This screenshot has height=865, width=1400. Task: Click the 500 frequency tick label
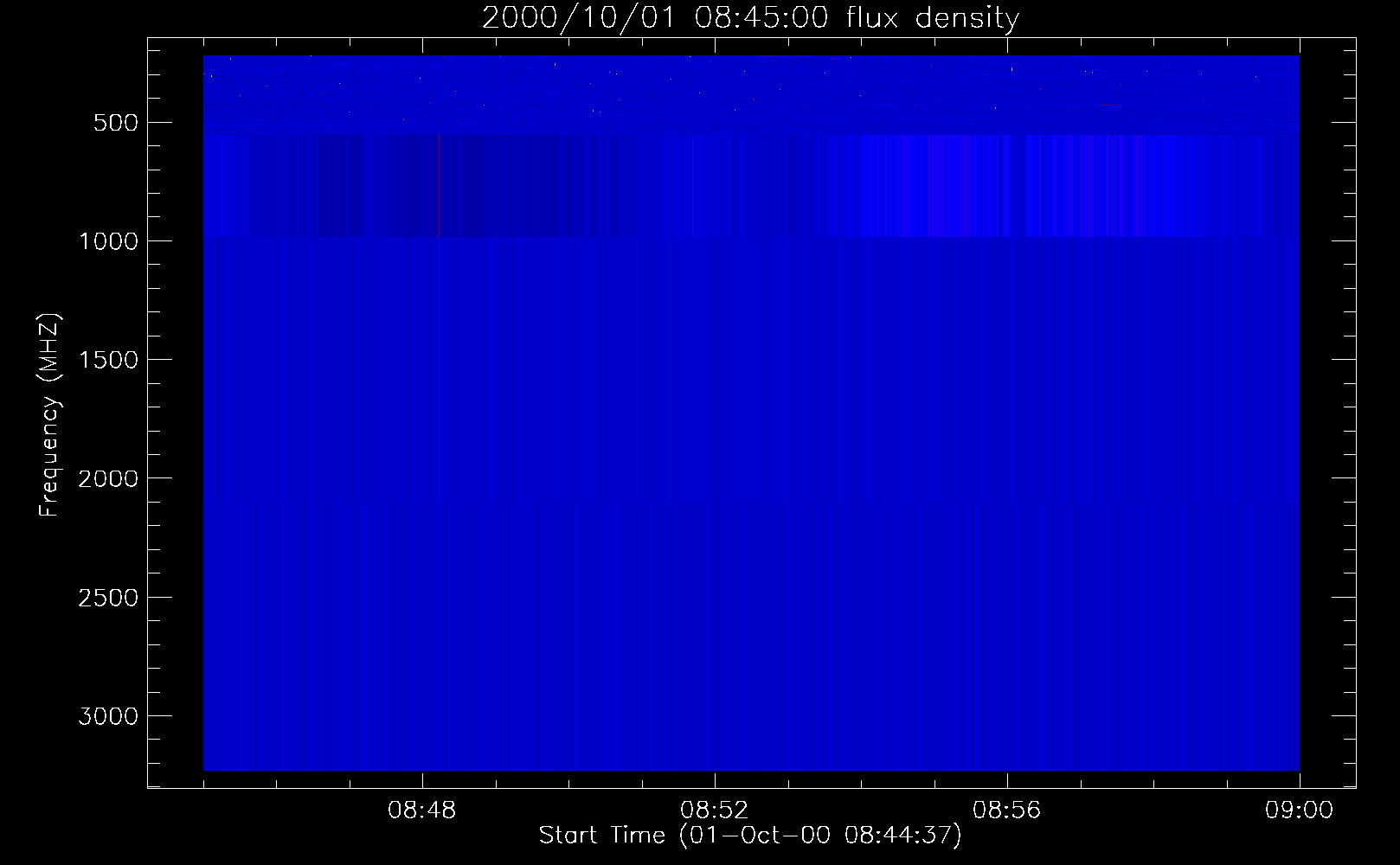(117, 123)
